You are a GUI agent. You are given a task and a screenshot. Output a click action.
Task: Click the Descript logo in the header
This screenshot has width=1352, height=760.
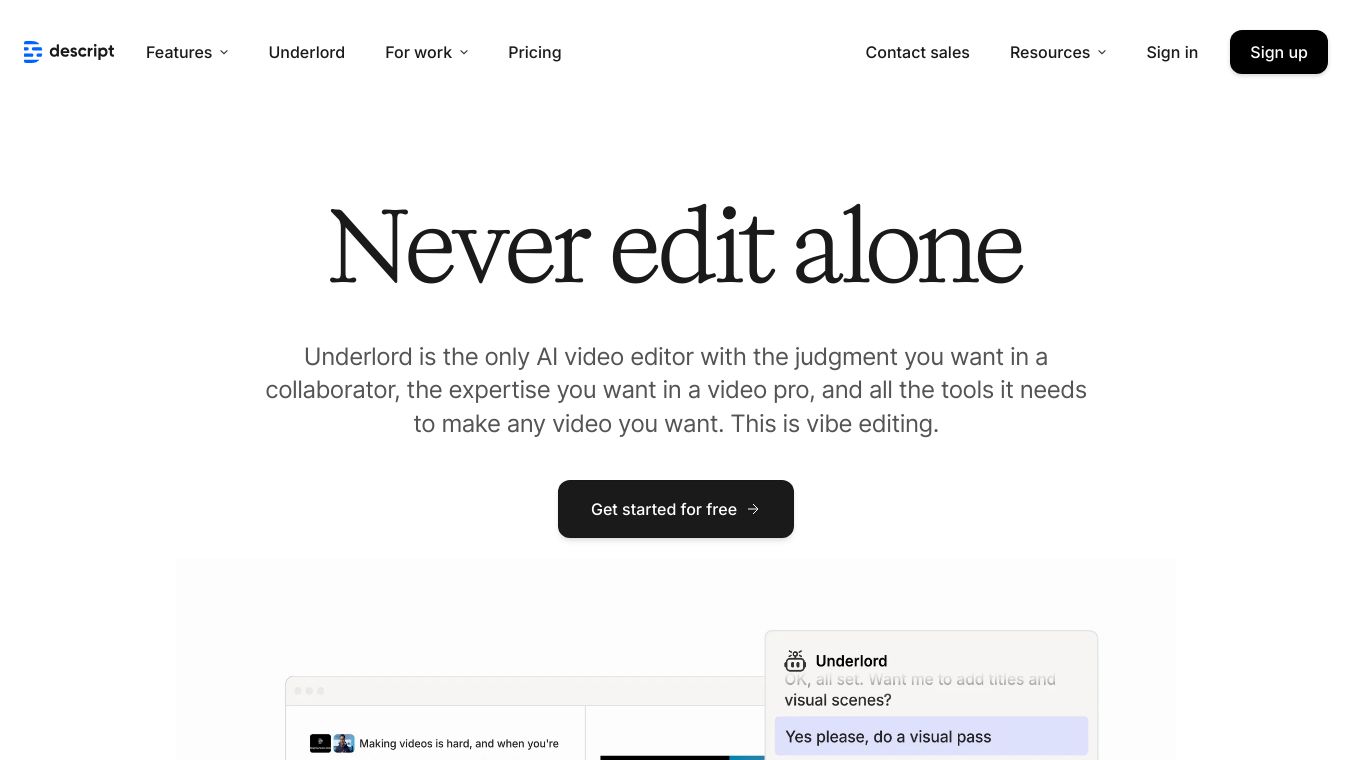click(x=69, y=52)
